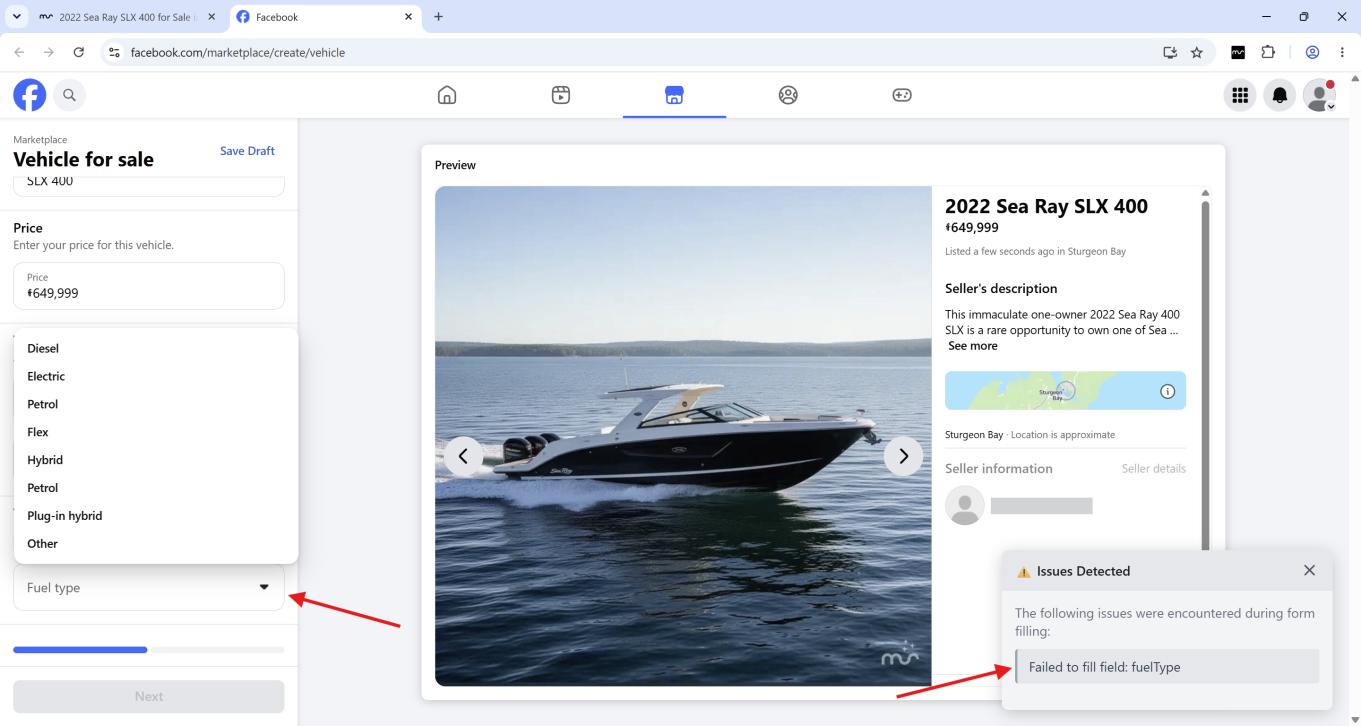Bookmark this page with the star icon
This screenshot has width=1361, height=726.
(1196, 53)
